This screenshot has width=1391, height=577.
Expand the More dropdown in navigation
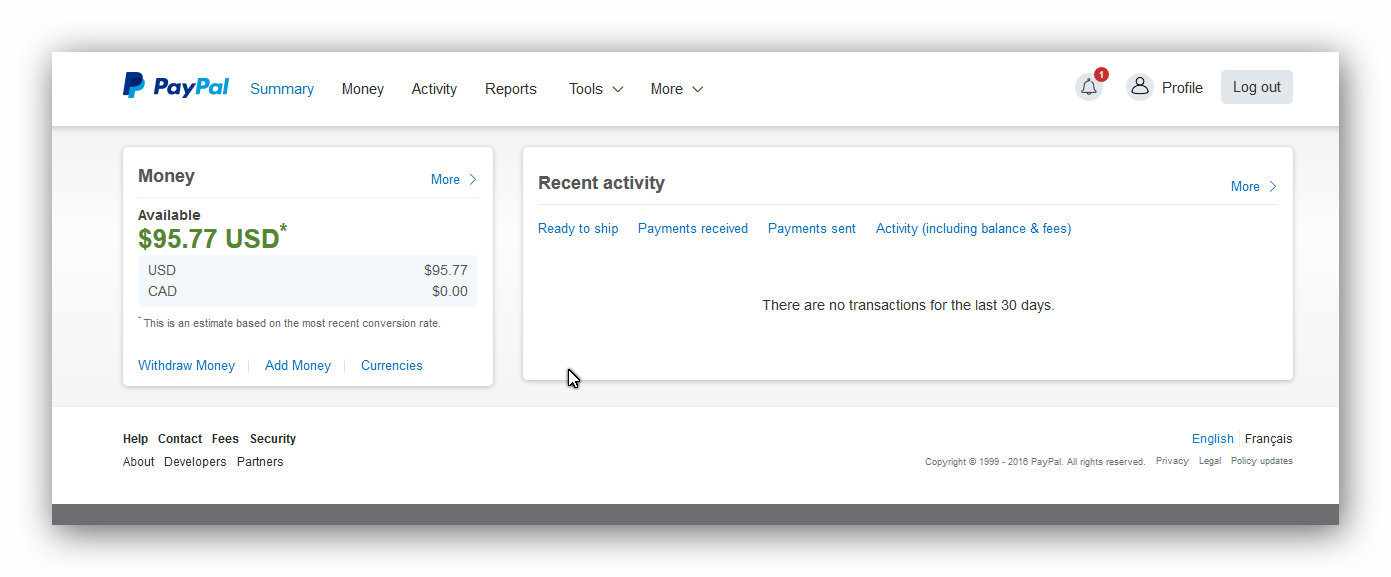point(677,89)
